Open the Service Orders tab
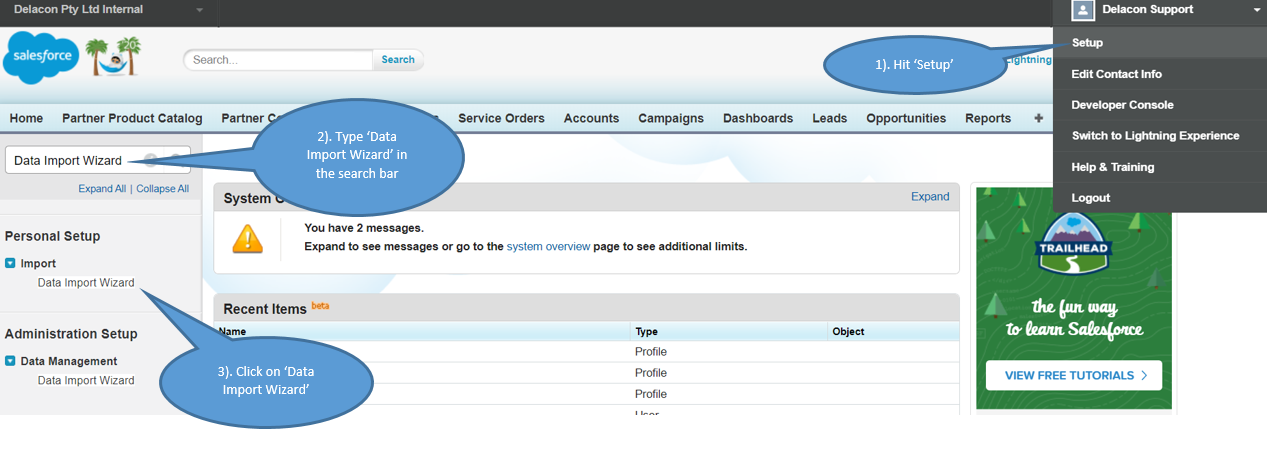Image resolution: width=1267 pixels, height=470 pixels. (x=501, y=118)
